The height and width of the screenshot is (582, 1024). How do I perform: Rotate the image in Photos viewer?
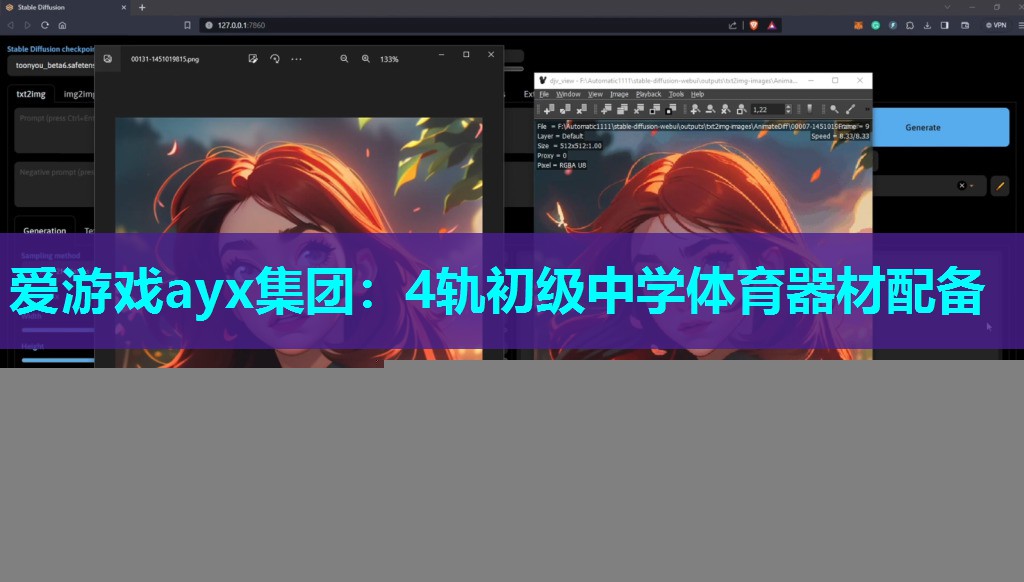(x=274, y=59)
